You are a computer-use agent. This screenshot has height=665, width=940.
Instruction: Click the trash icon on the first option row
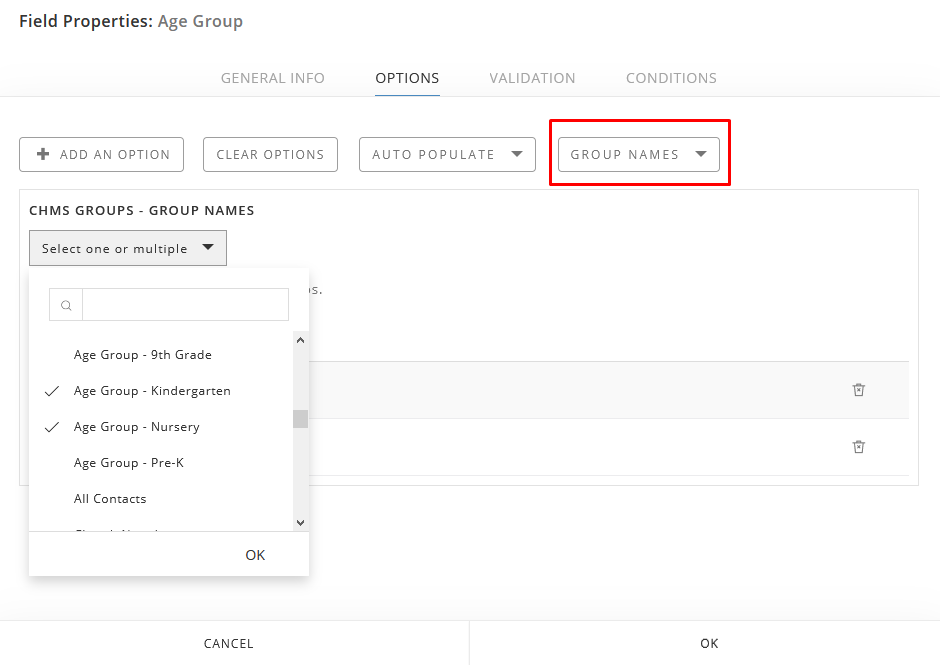coord(859,390)
